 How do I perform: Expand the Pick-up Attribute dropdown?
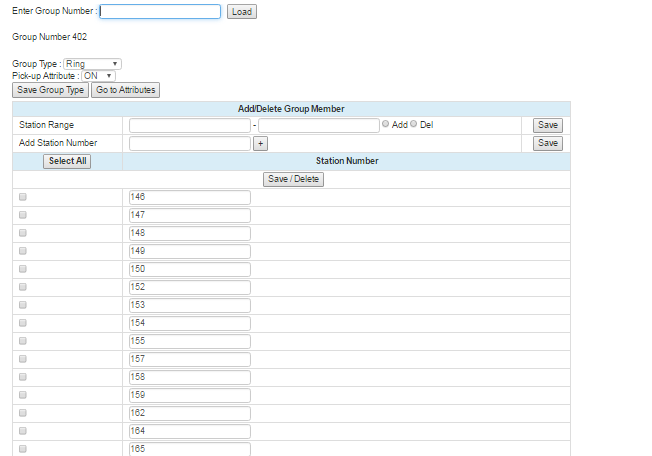98,76
